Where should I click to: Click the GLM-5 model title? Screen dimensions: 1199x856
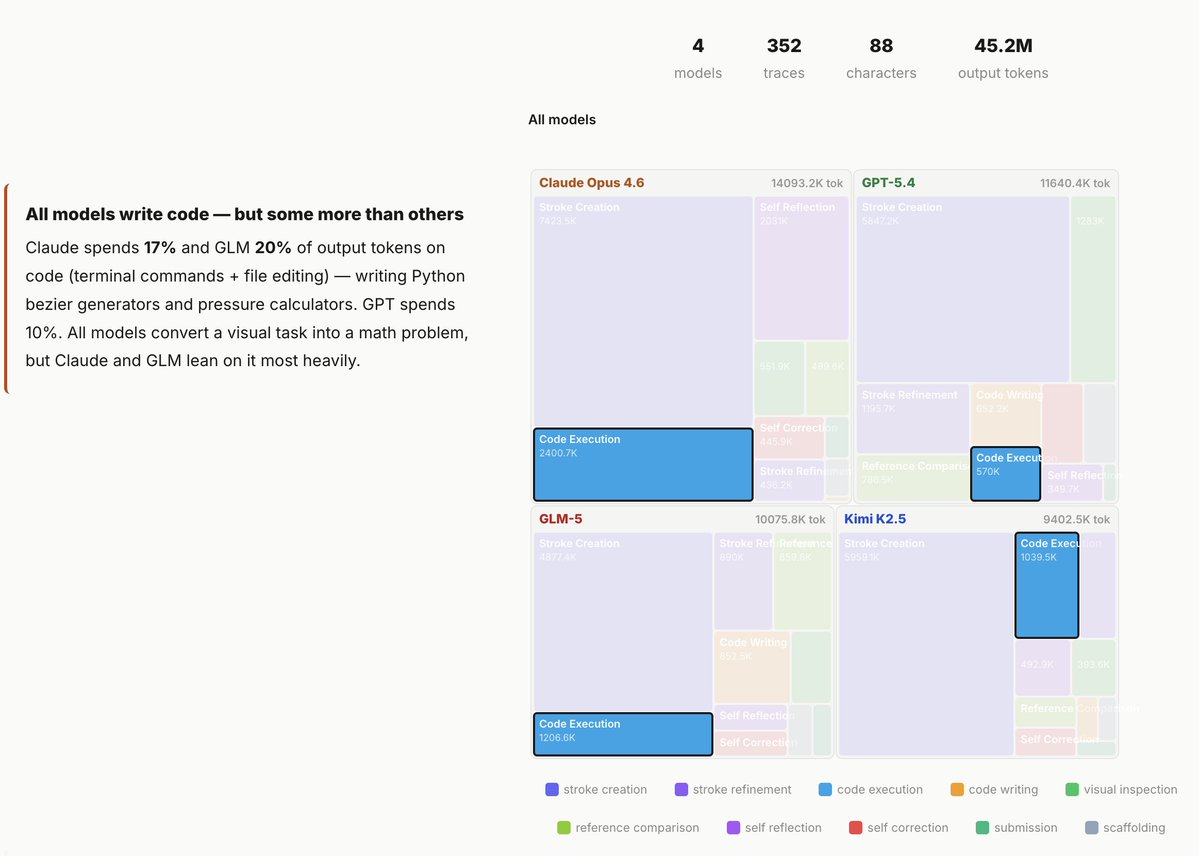(x=562, y=519)
